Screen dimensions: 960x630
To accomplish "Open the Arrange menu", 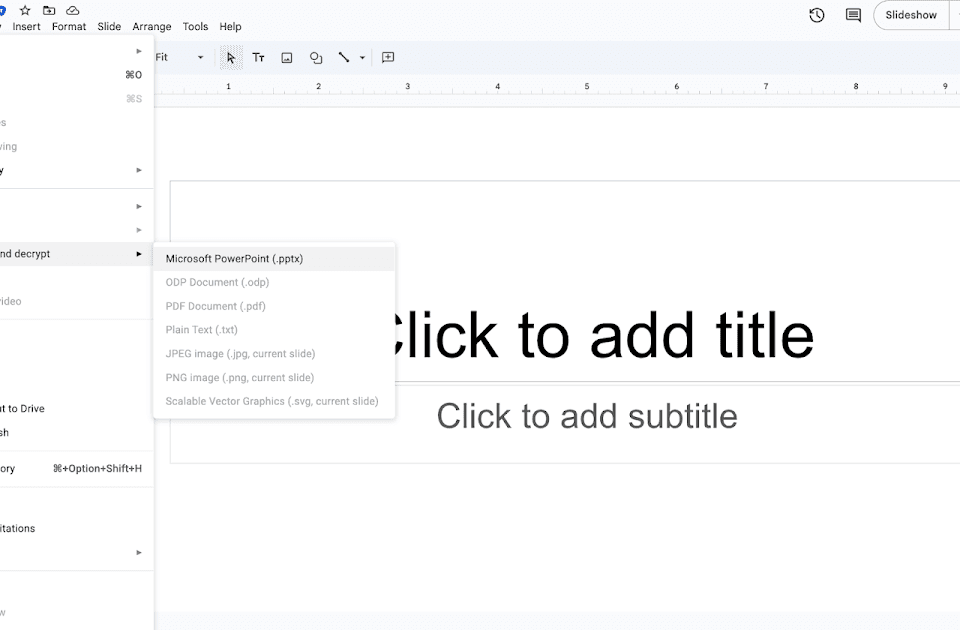I will coord(152,27).
